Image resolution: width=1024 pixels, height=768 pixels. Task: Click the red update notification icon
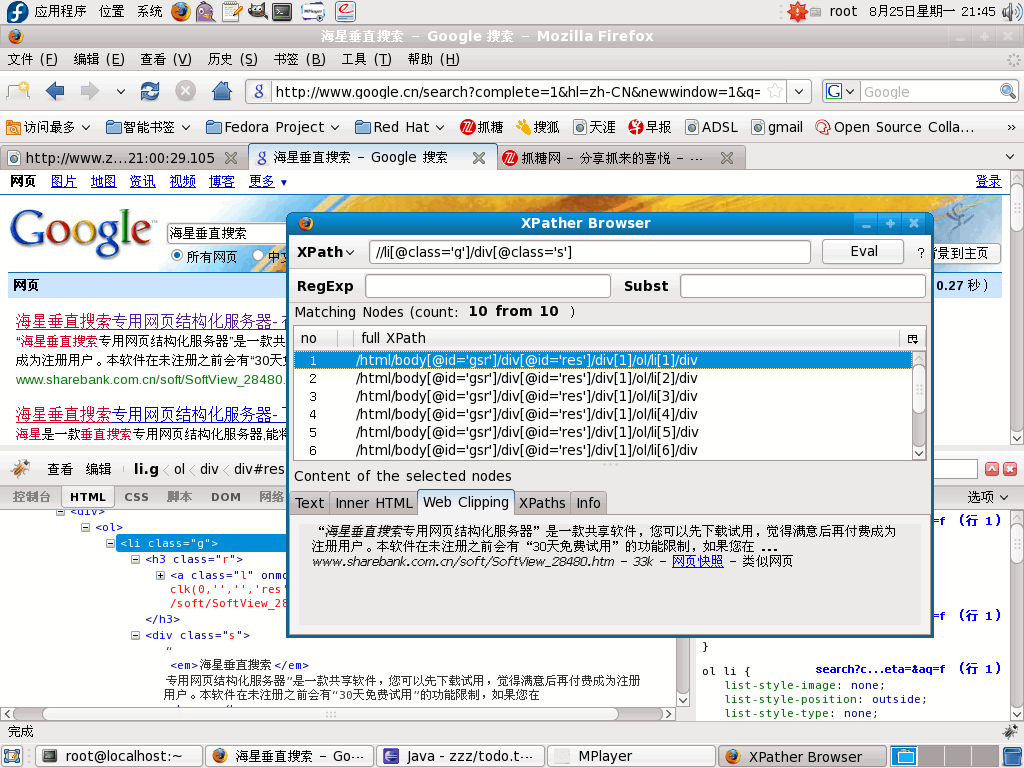[797, 11]
